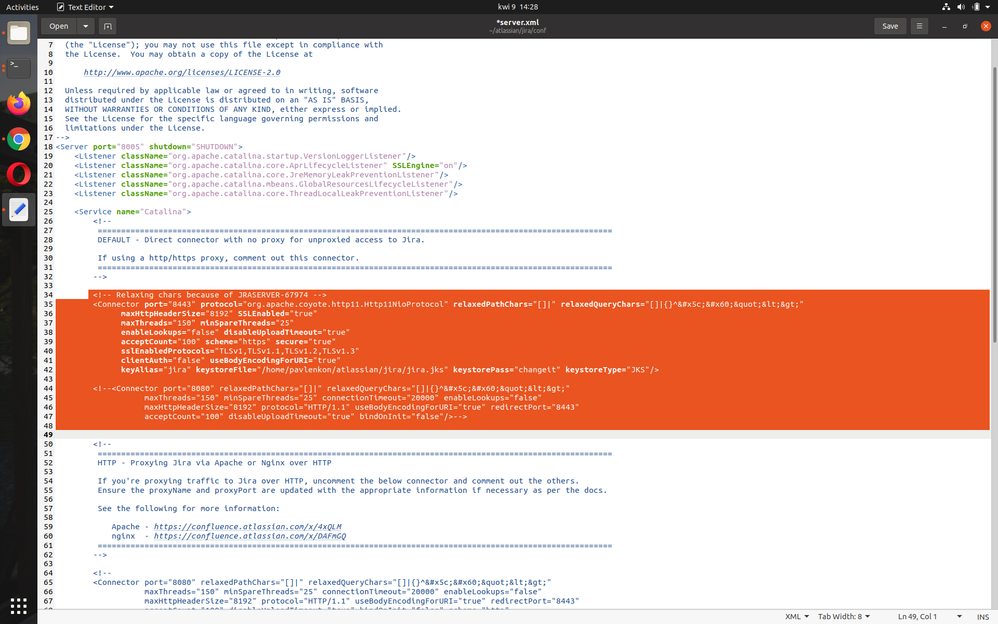Image resolution: width=998 pixels, height=624 pixels.
Task: Save the server.xml file
Action: (x=889, y=26)
